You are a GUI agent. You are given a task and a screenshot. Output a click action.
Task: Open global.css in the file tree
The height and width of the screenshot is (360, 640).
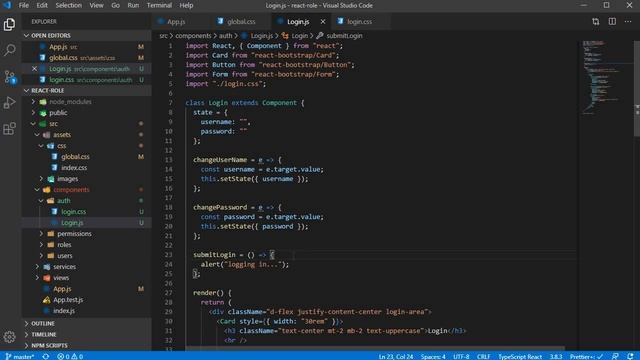87,157
